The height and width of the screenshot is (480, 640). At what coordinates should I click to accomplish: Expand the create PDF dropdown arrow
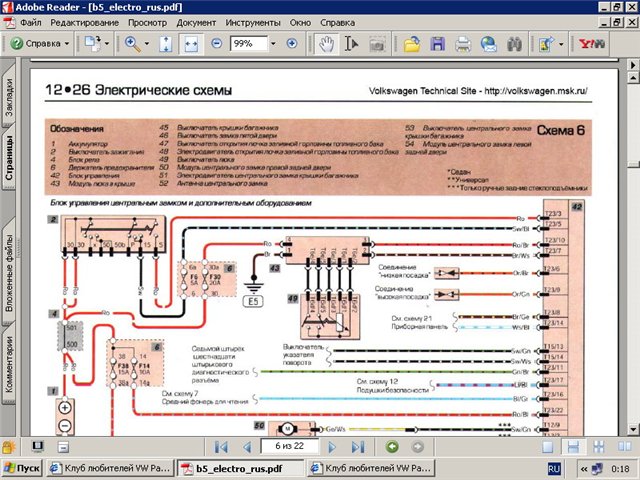[107, 44]
